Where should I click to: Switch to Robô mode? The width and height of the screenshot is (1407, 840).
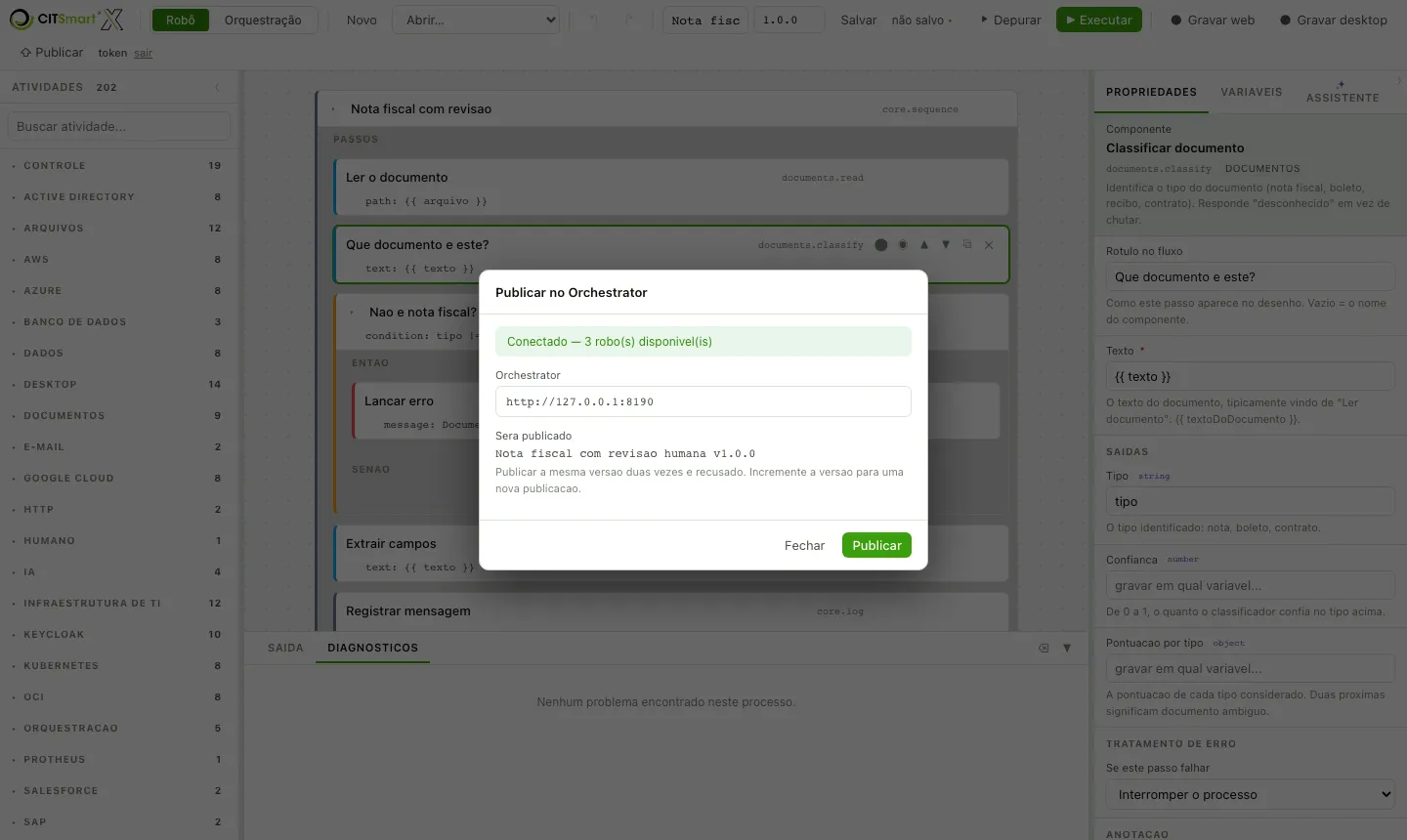[x=181, y=20]
